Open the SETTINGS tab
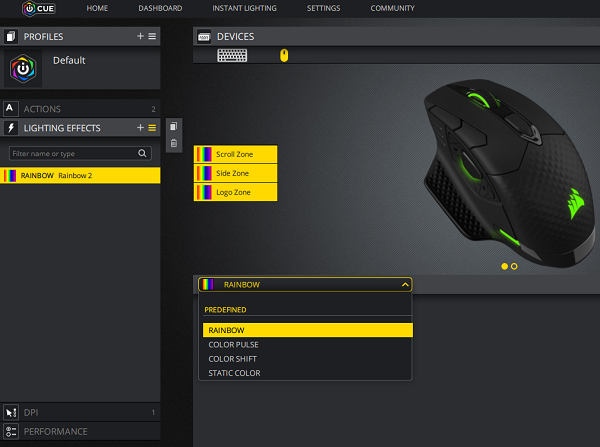Image resolution: width=600 pixels, height=447 pixels. tap(323, 8)
